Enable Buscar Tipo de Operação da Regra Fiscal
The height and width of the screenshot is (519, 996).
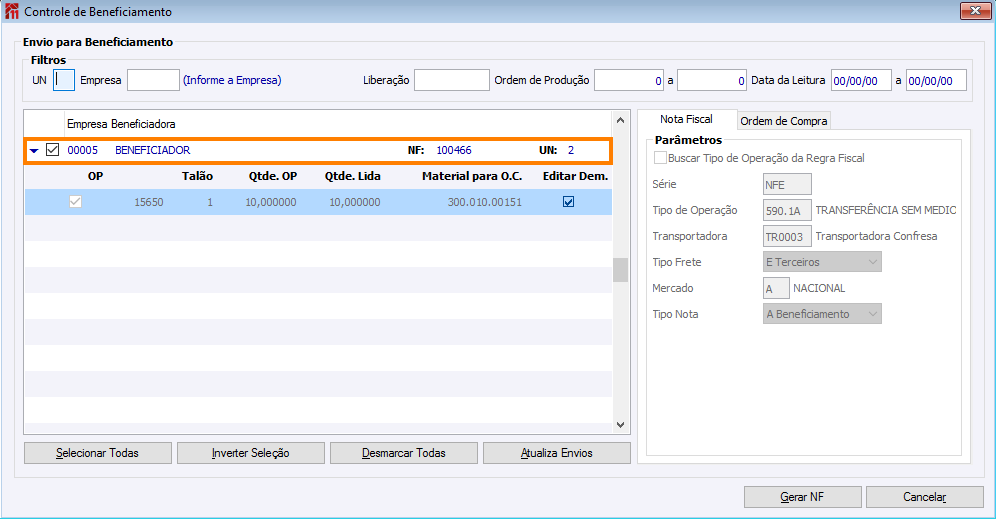click(661, 158)
